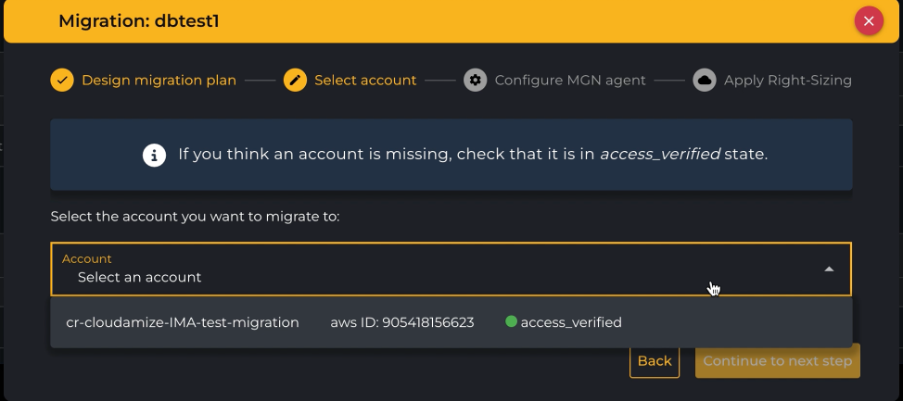
Task: Jump to the Configure MGN agent step
Action: [570, 80]
